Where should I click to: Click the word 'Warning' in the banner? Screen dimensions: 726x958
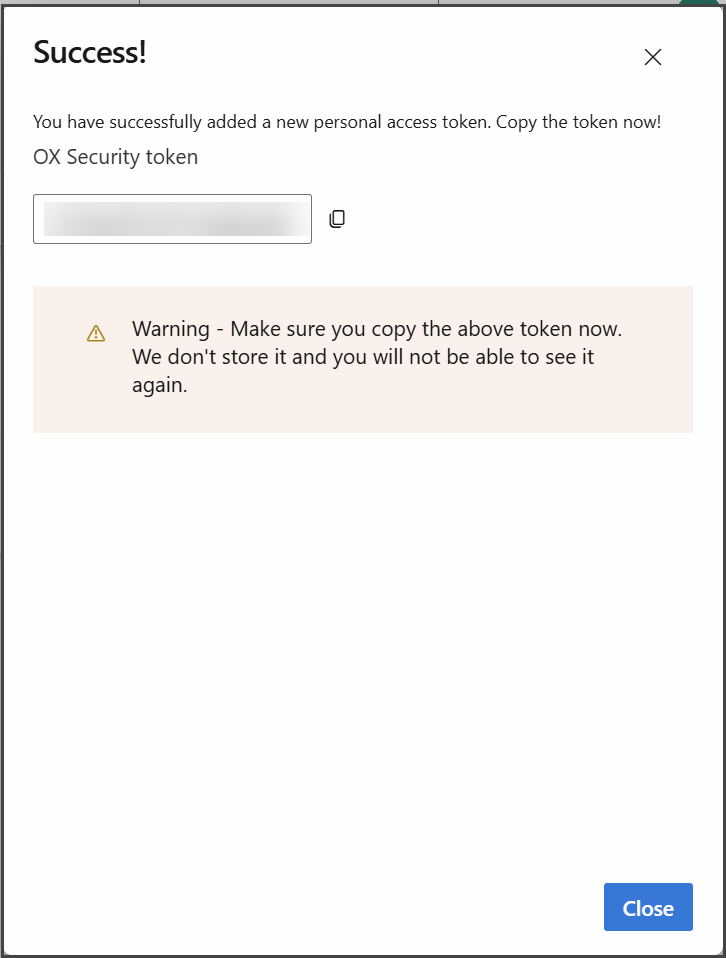(170, 329)
